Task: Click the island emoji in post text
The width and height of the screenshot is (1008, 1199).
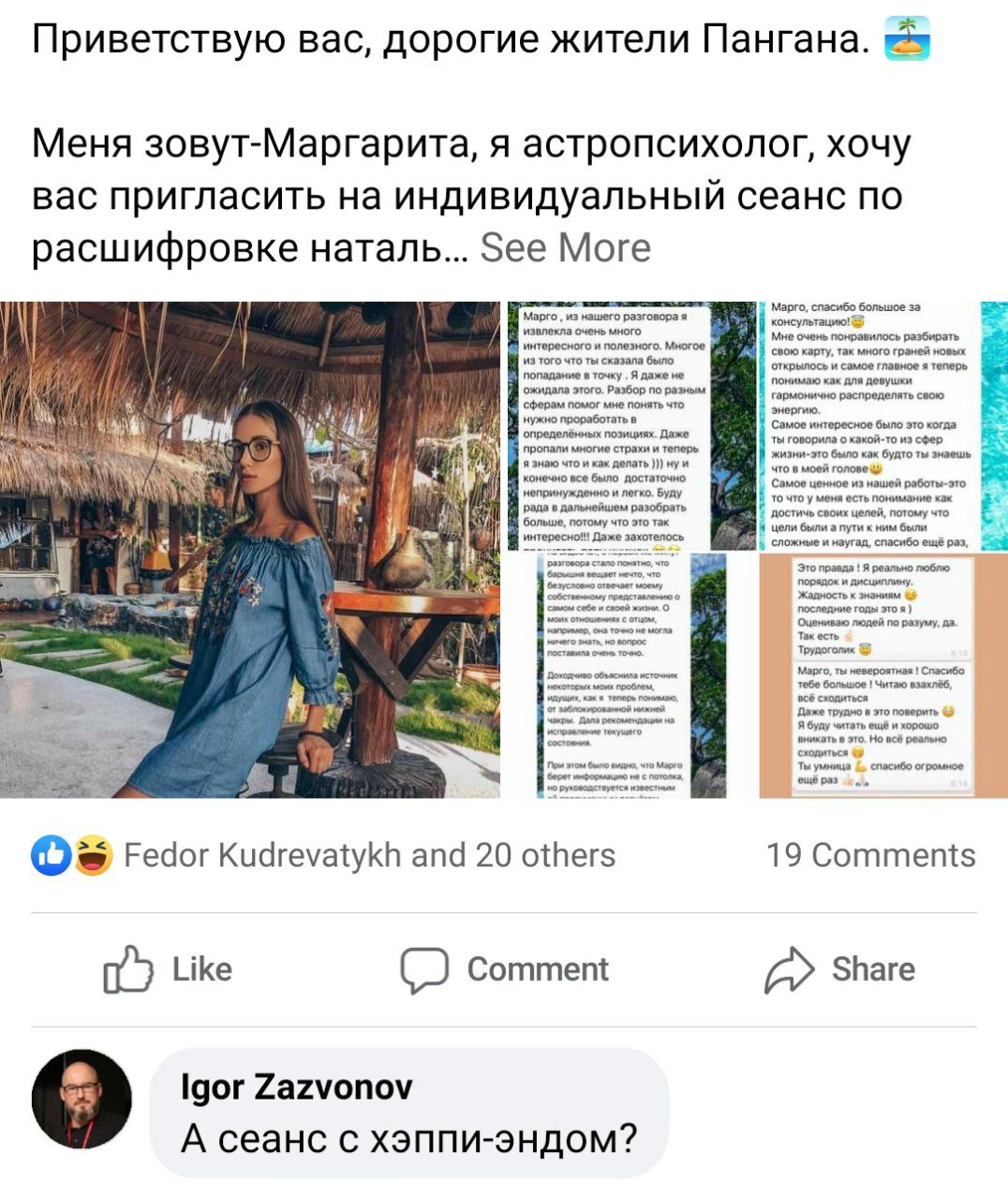Action: 907,38
